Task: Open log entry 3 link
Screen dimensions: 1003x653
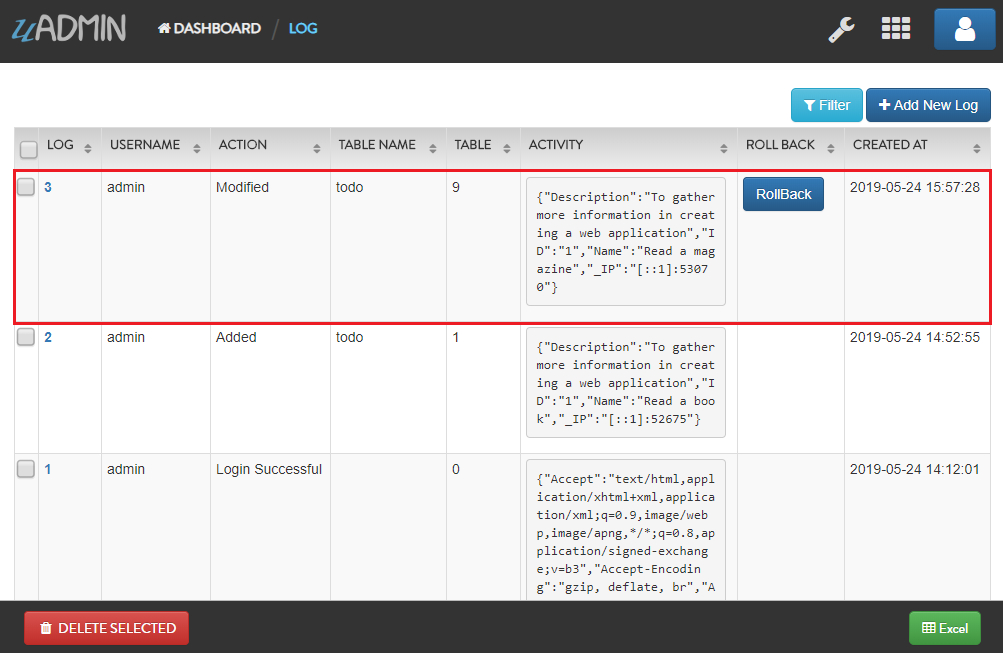Action: (x=48, y=187)
